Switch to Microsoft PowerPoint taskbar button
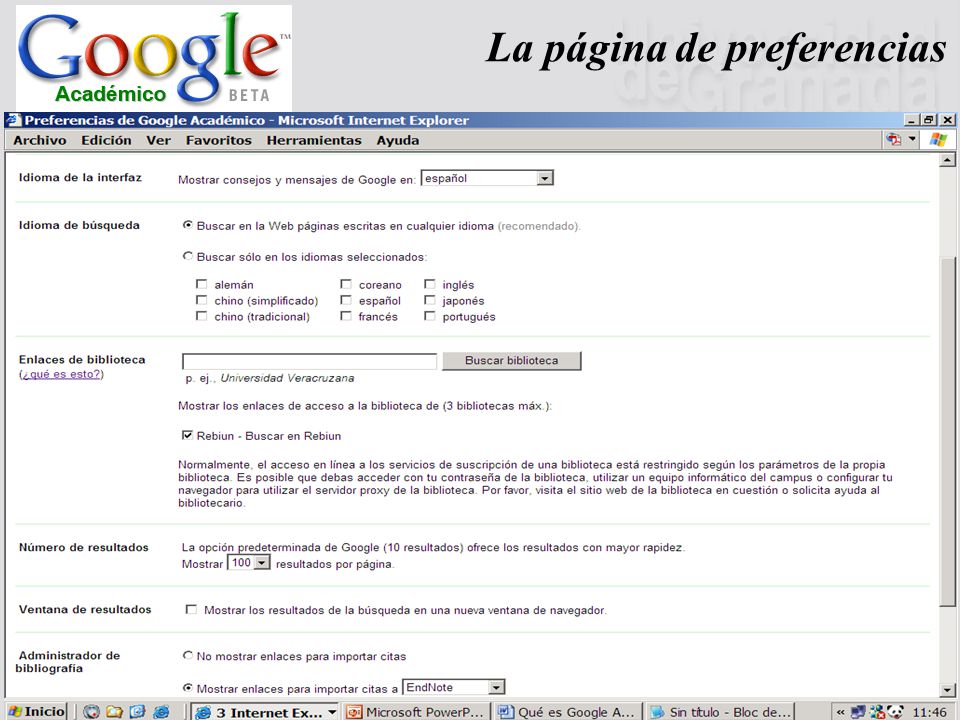Viewport: 960px width, 720px height. click(415, 712)
